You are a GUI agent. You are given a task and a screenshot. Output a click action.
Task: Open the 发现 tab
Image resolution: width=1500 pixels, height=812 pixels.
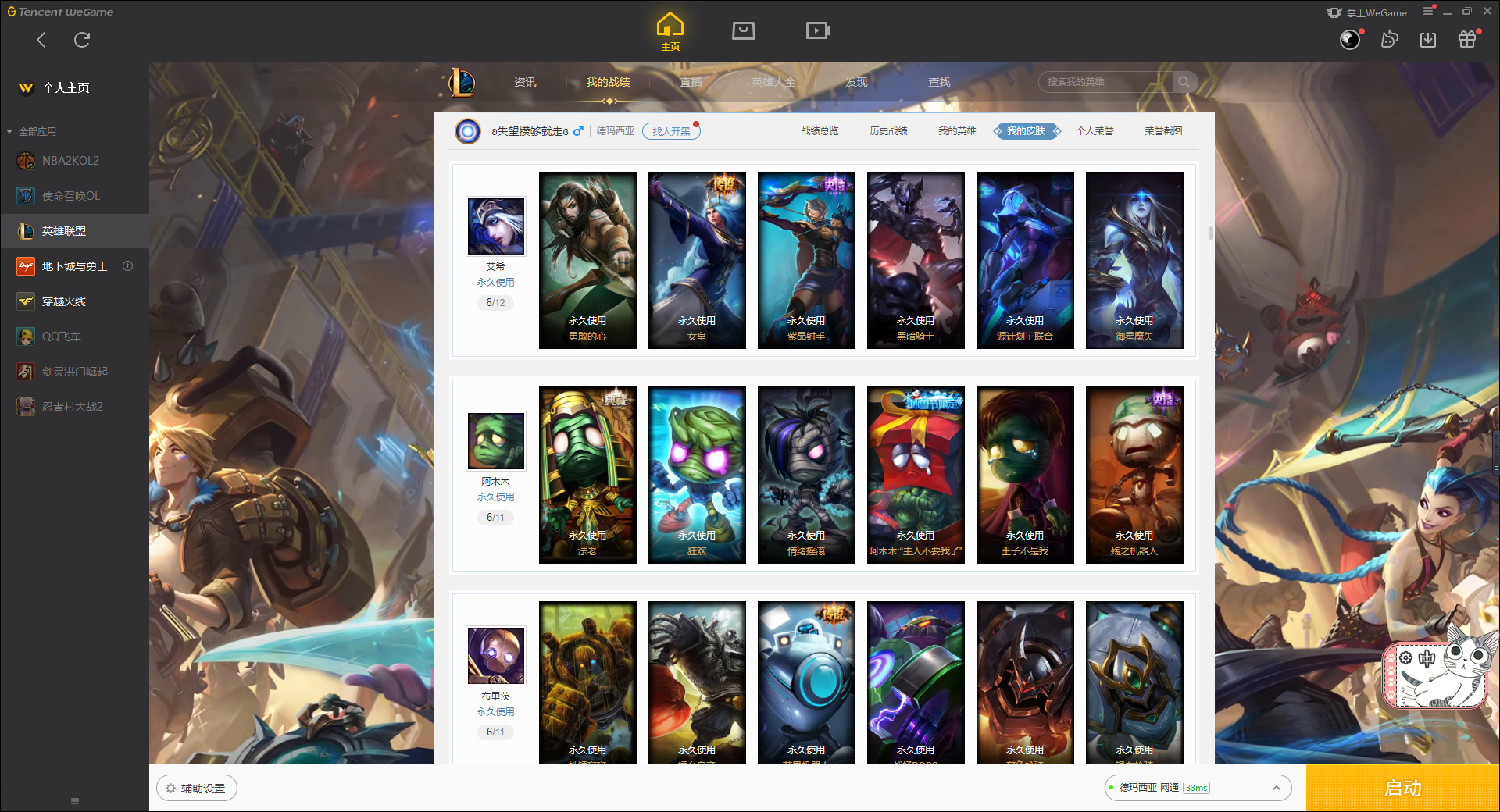[856, 82]
